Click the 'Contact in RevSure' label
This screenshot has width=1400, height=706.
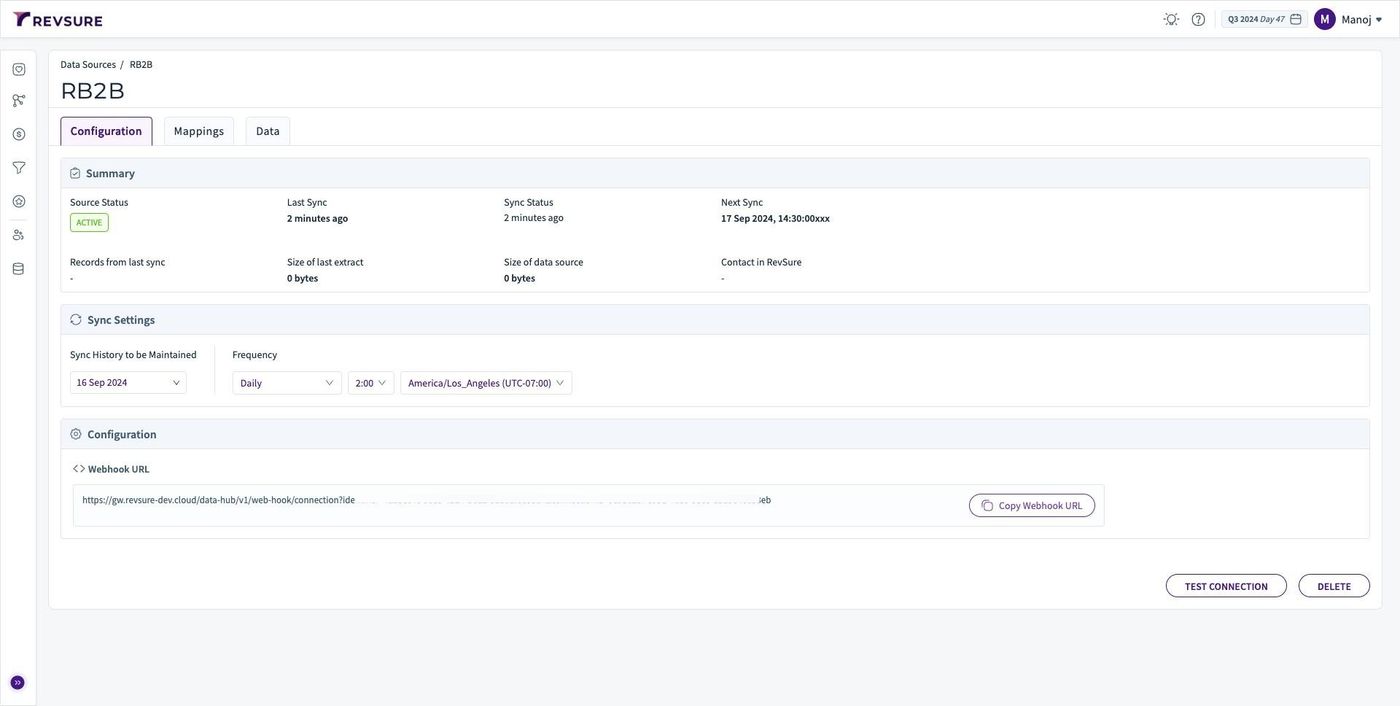[761, 262]
